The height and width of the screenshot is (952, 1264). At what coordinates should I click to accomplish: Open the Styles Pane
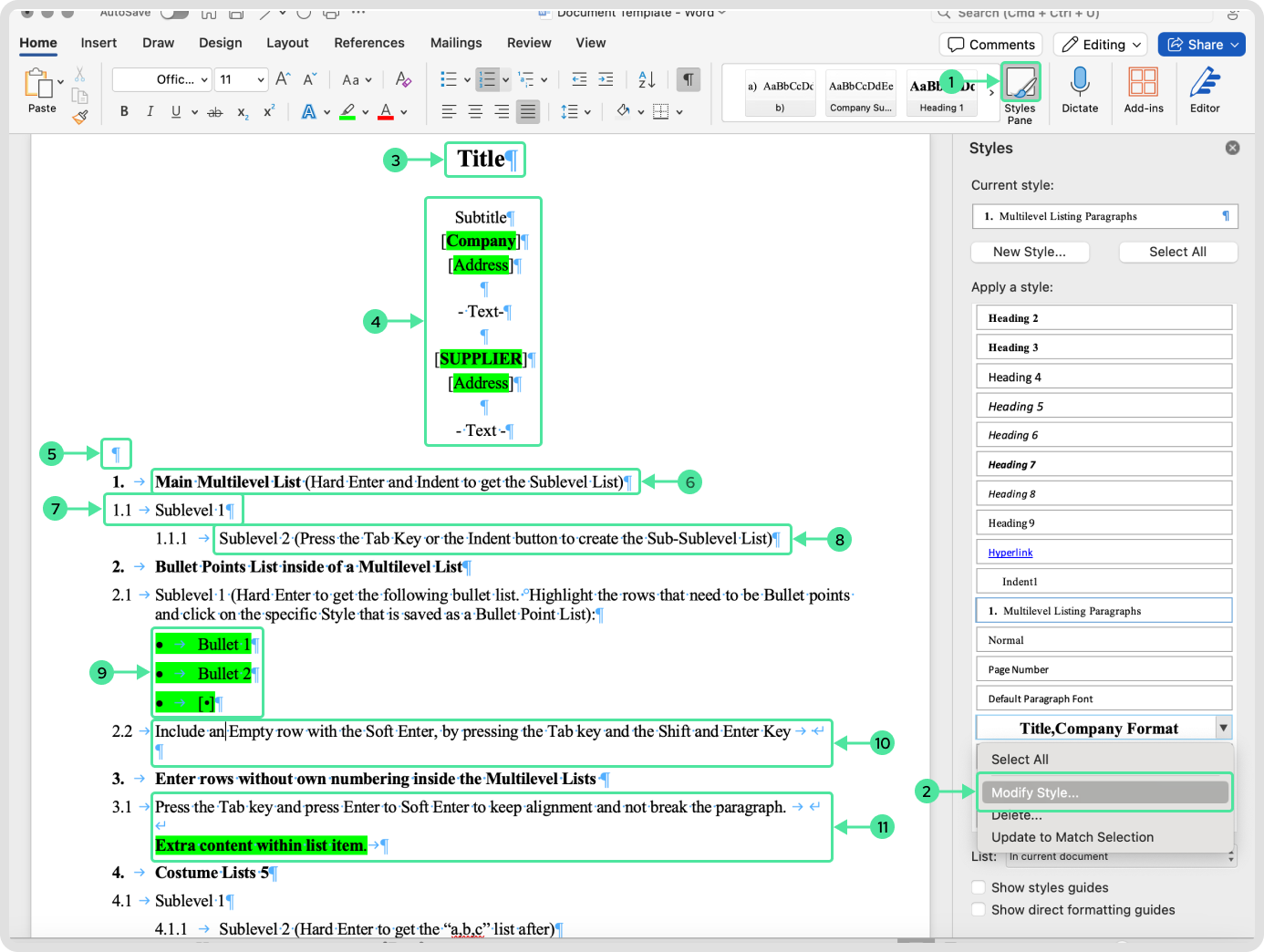(1020, 85)
